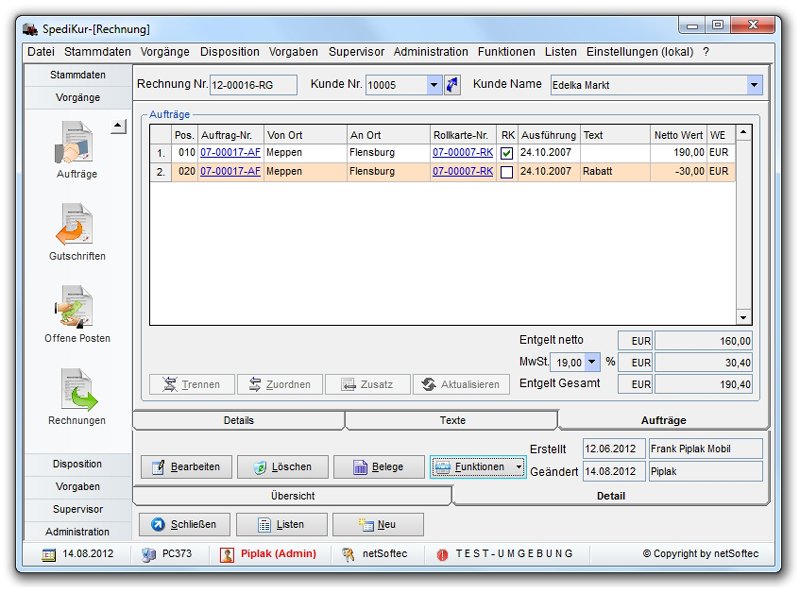Switch to the Details tab
Screen dimensions: 800x593
tap(238, 421)
